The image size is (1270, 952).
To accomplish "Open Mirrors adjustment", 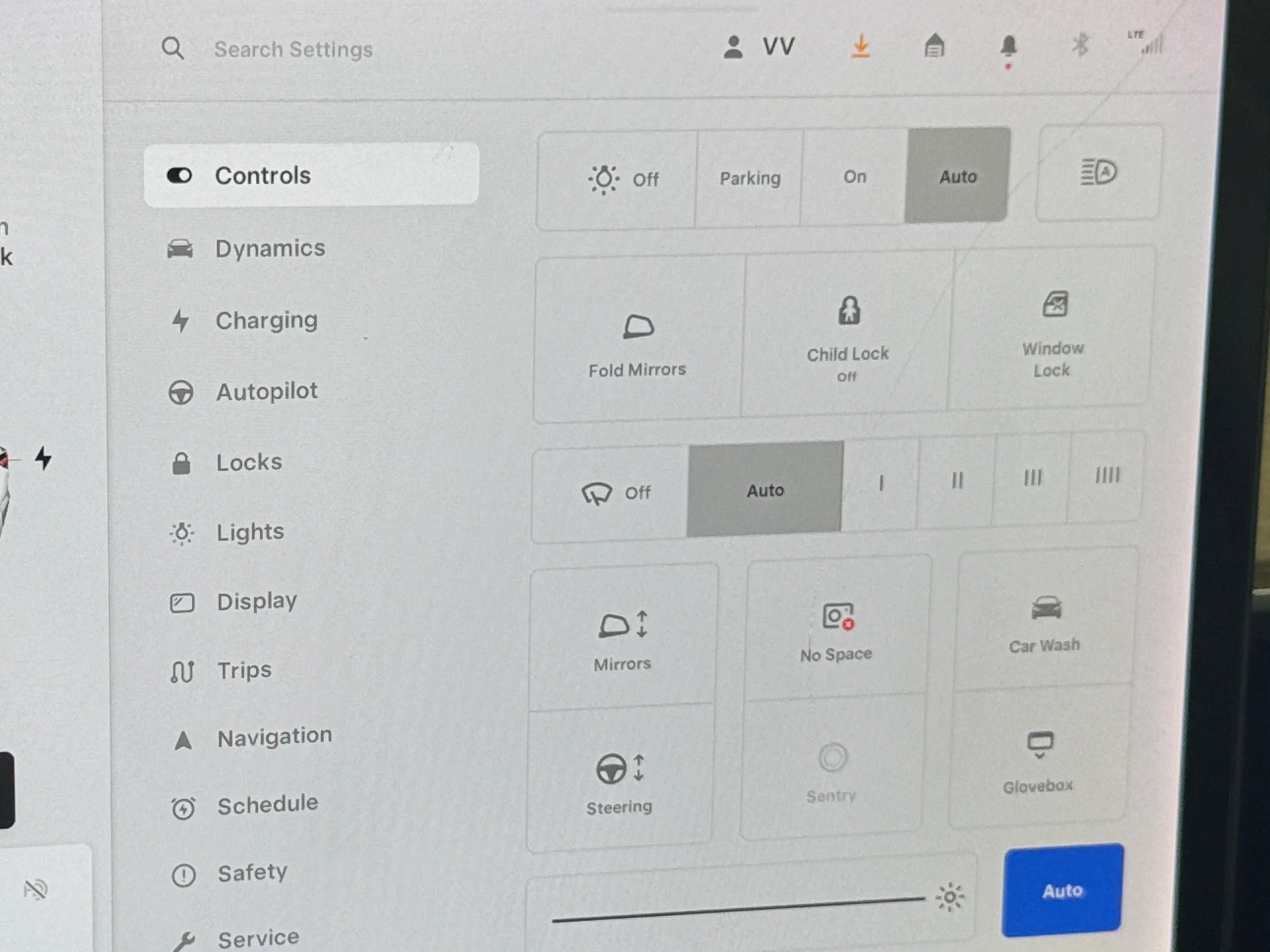I will point(622,638).
